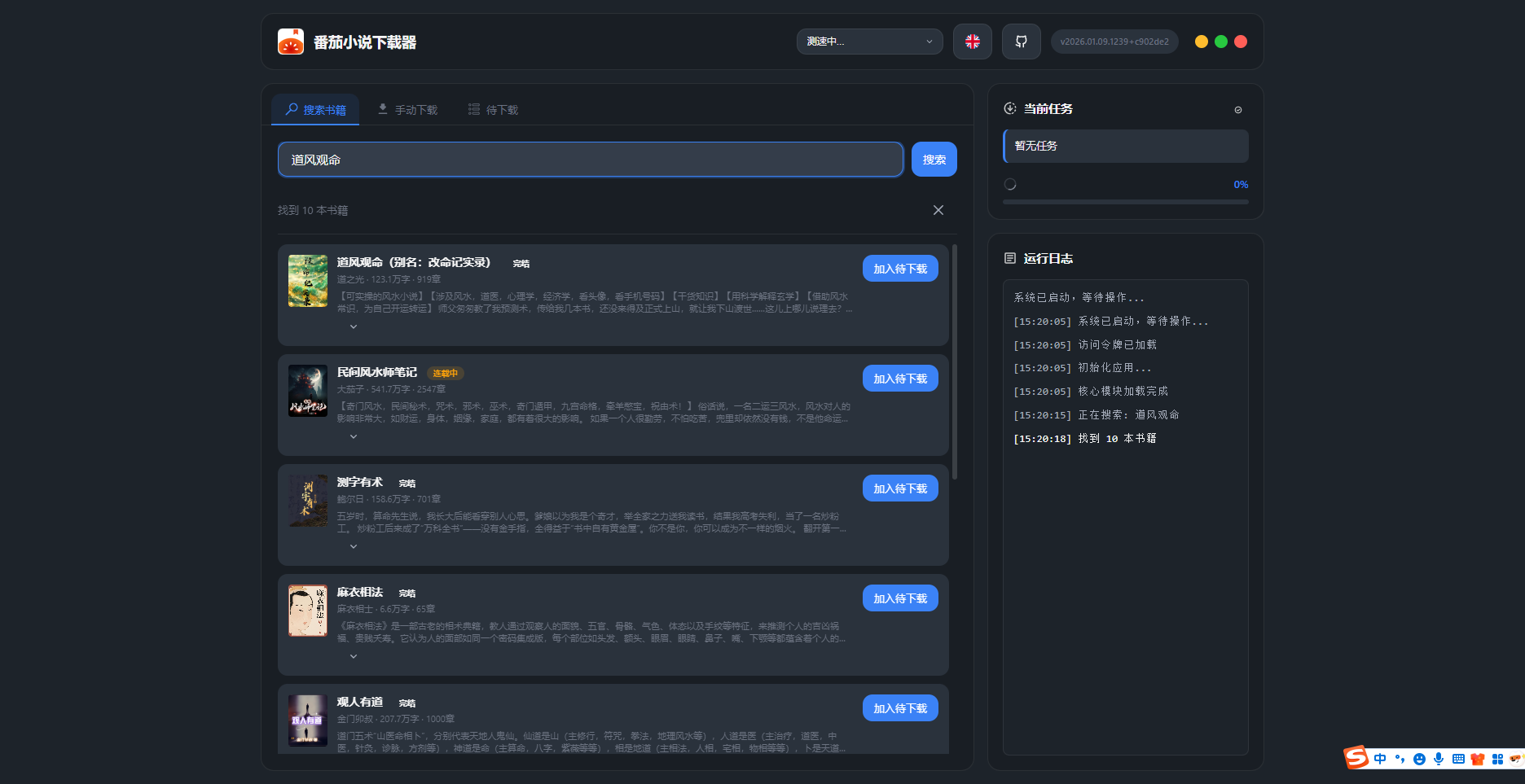The height and width of the screenshot is (784, 1525).
Task: Open the GitHub repository icon
Action: pos(1021,42)
